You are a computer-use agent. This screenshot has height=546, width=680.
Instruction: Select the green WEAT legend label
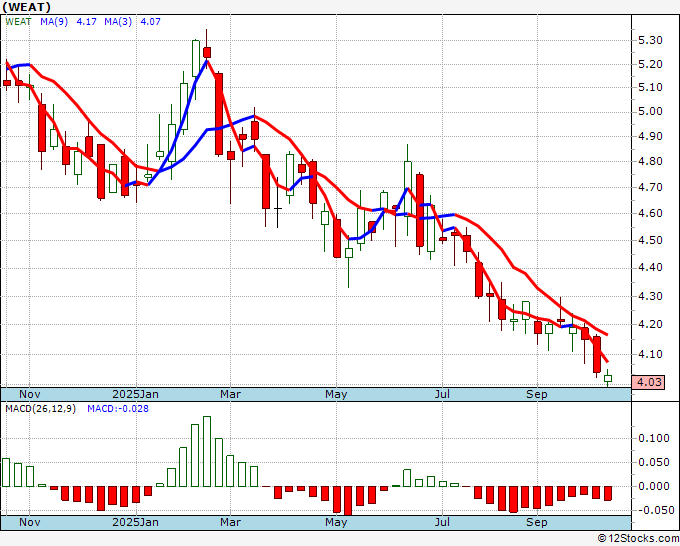[18, 22]
